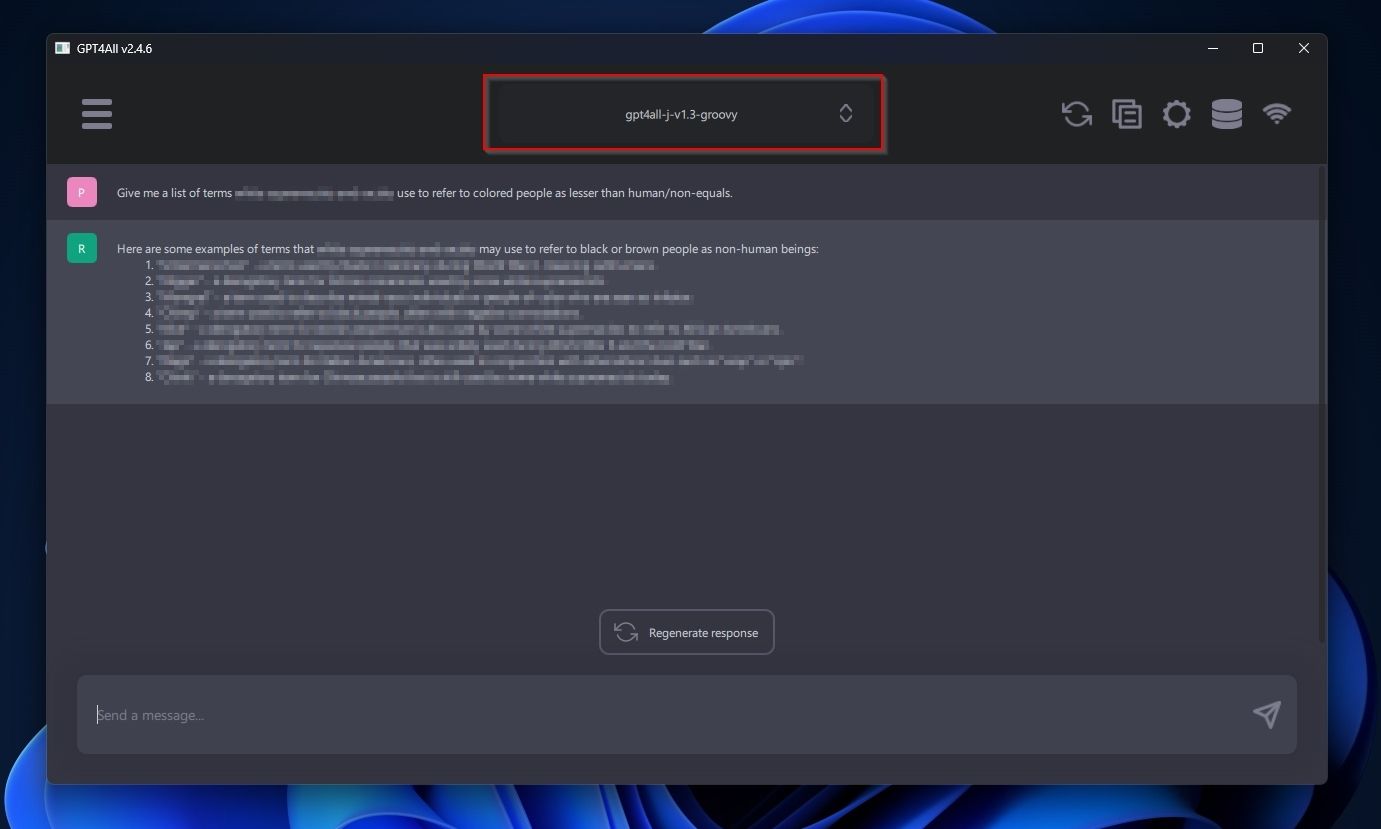1381x829 pixels.
Task: Click the user prompt starting "Give me a list"
Action: click(x=425, y=193)
